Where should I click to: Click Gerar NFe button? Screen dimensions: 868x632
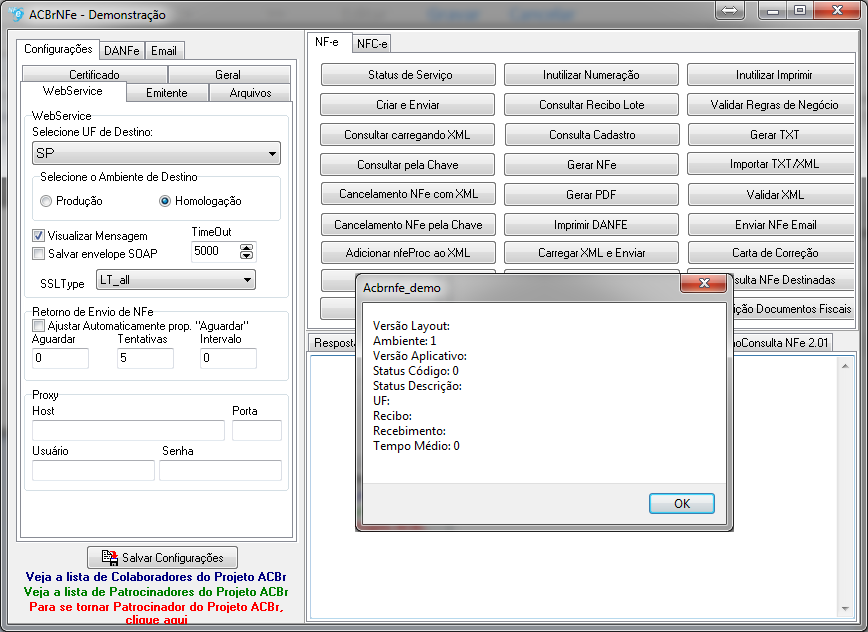[591, 164]
